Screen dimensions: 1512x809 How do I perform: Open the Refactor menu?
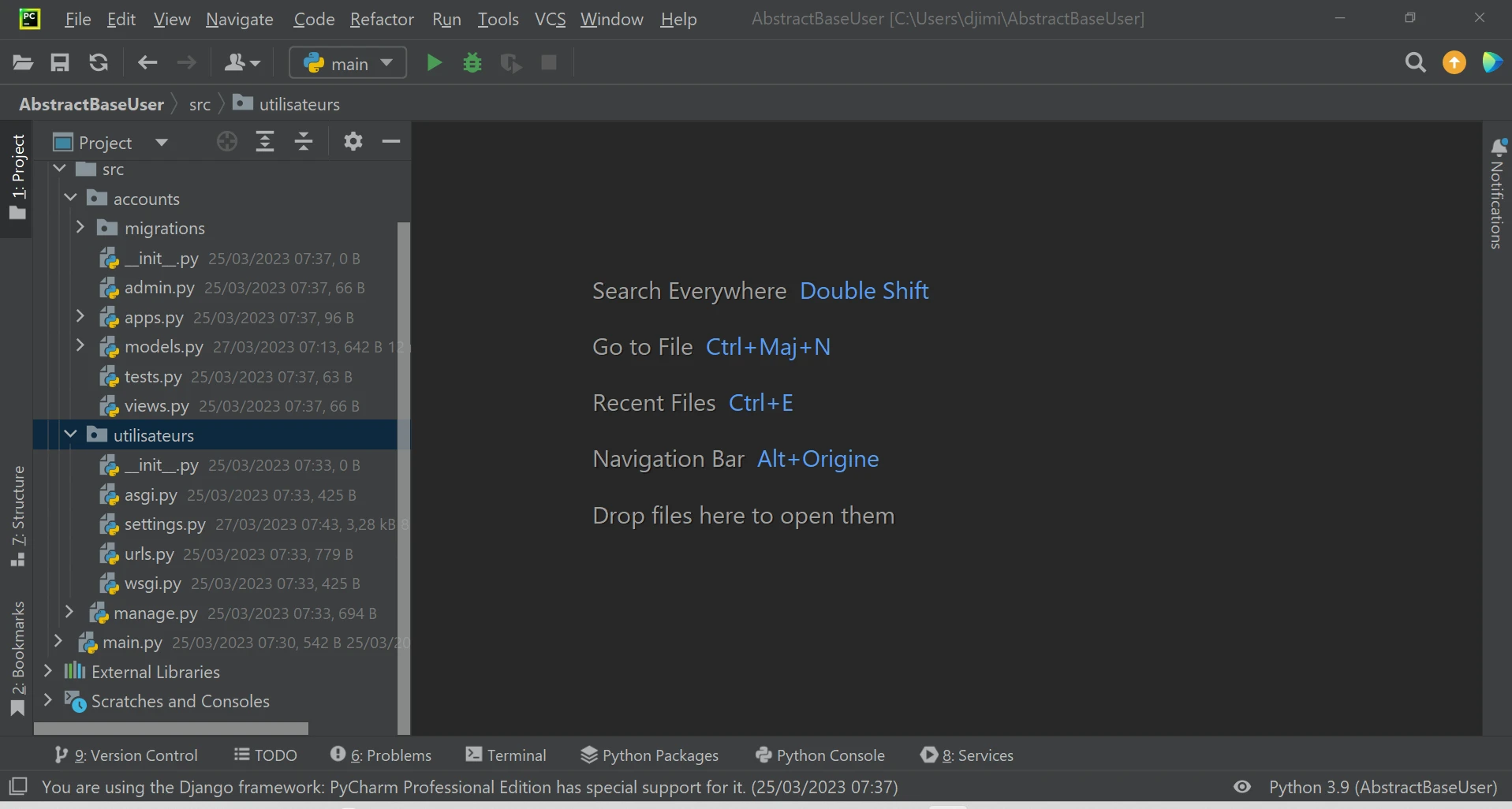pos(382,19)
